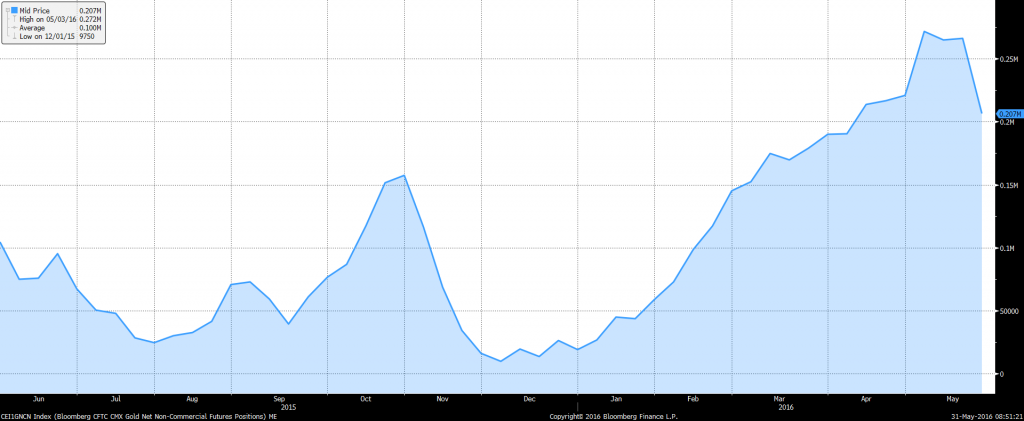Click the early May peak point on the line
Screen dimensions: 1024x421
(x=925, y=31)
